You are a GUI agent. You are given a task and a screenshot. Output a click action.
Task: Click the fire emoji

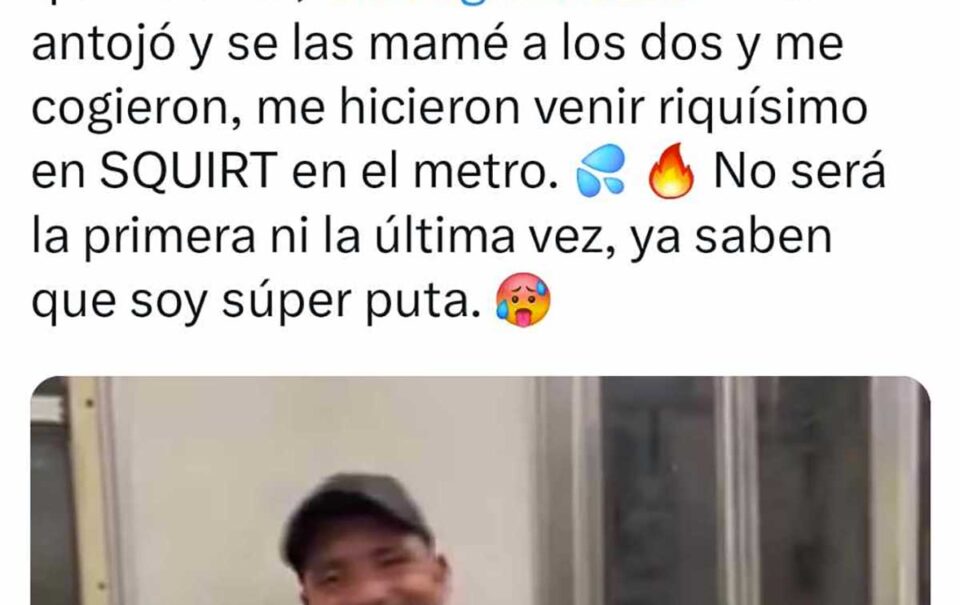point(671,171)
